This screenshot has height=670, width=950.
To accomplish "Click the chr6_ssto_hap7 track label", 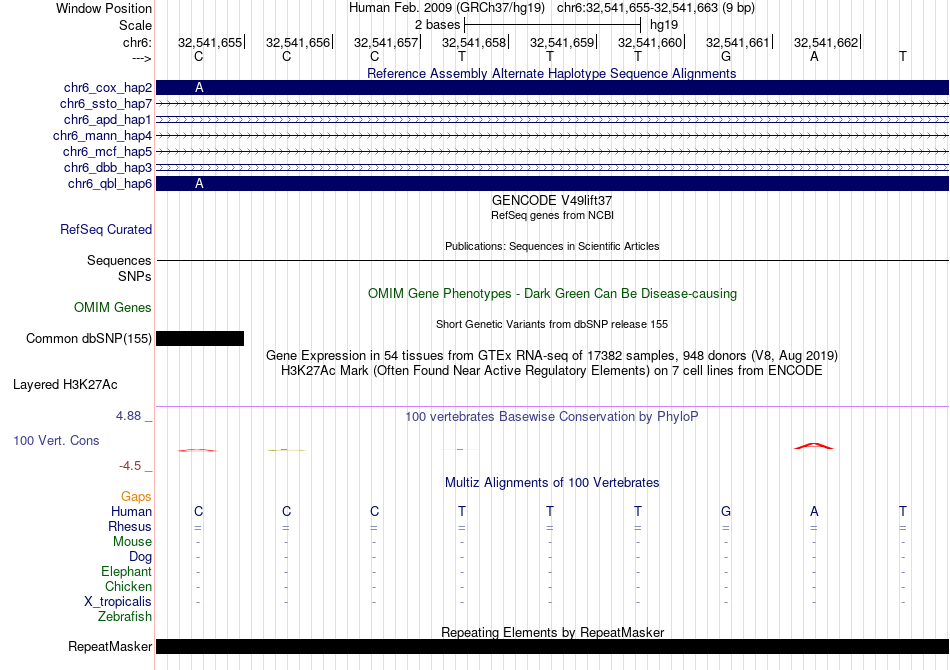I will tap(106, 104).
